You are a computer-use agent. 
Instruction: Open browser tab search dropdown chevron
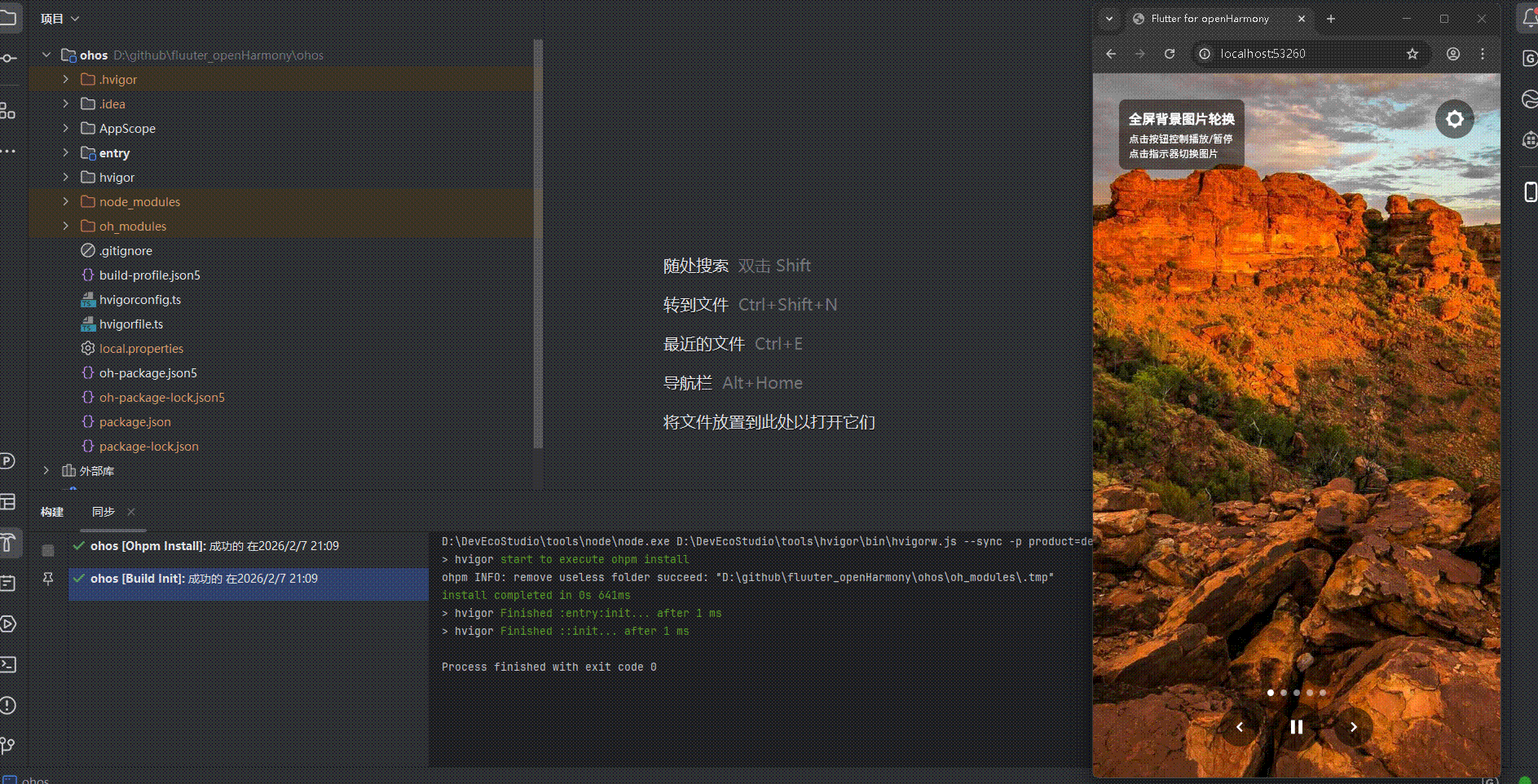click(x=1109, y=19)
